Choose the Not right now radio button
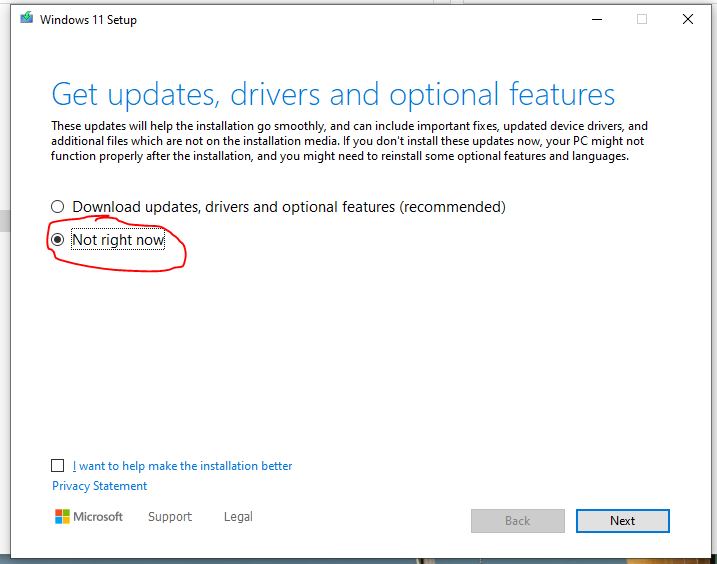 click(x=58, y=240)
